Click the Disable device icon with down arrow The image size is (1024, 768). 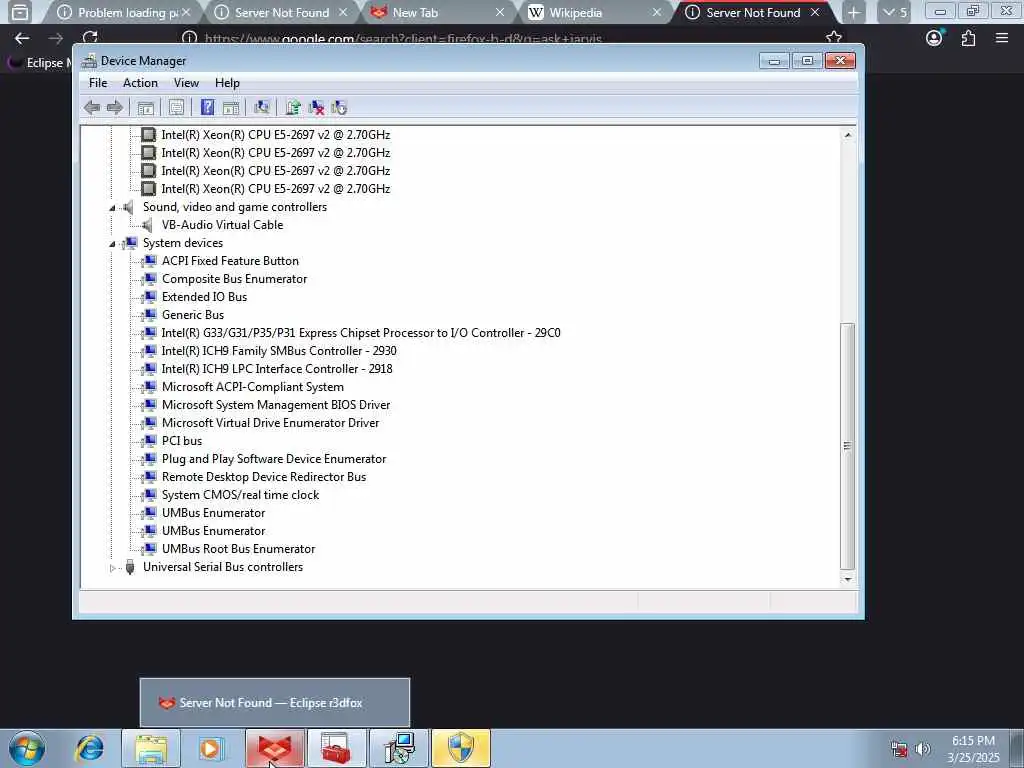coord(340,108)
